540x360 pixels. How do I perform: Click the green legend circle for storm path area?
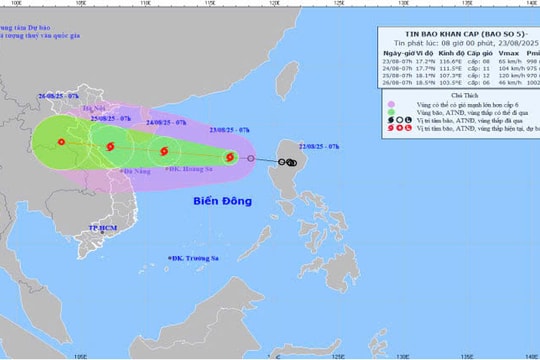391,112
